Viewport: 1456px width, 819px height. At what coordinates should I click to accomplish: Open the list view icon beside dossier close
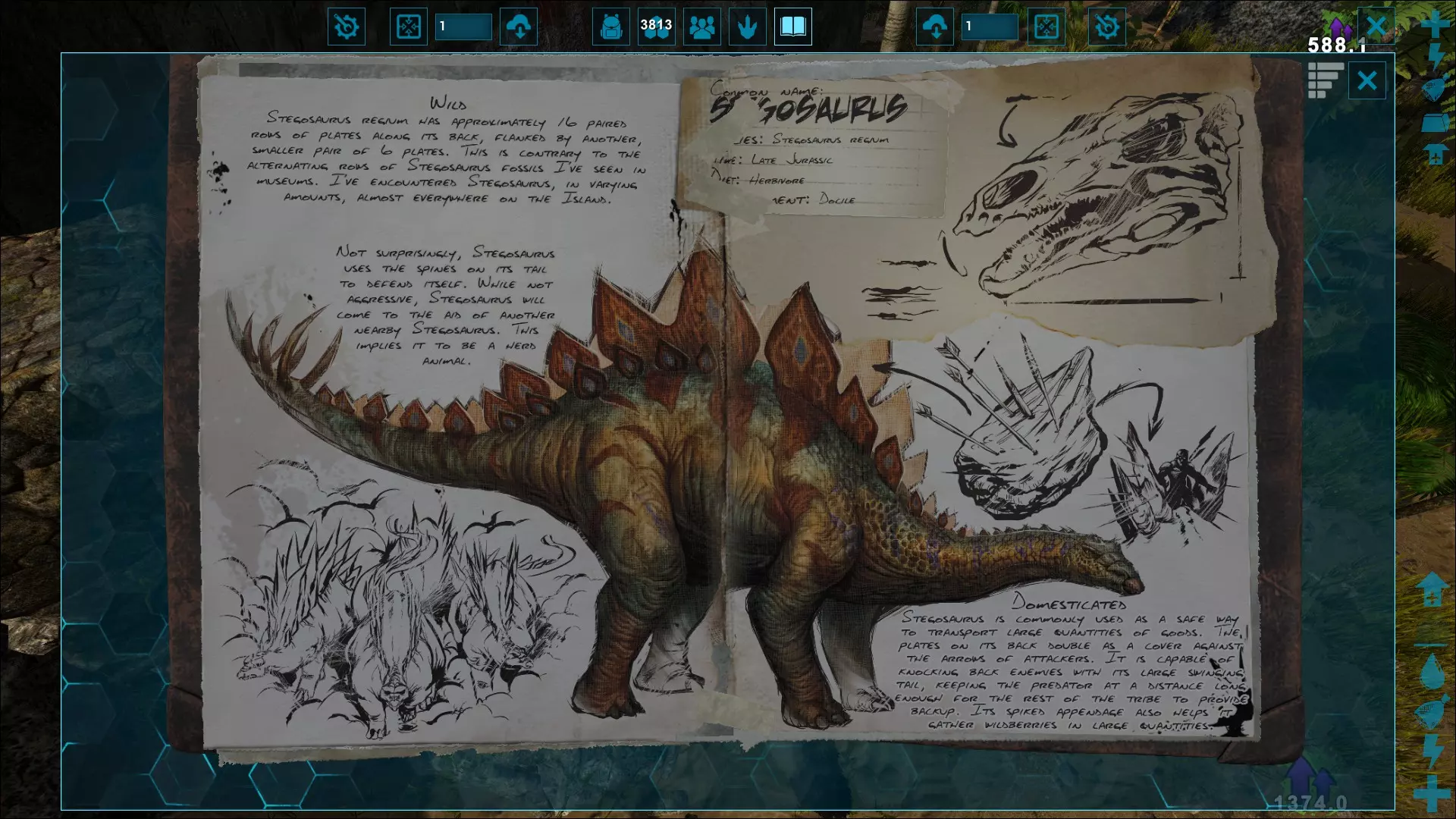[1325, 80]
